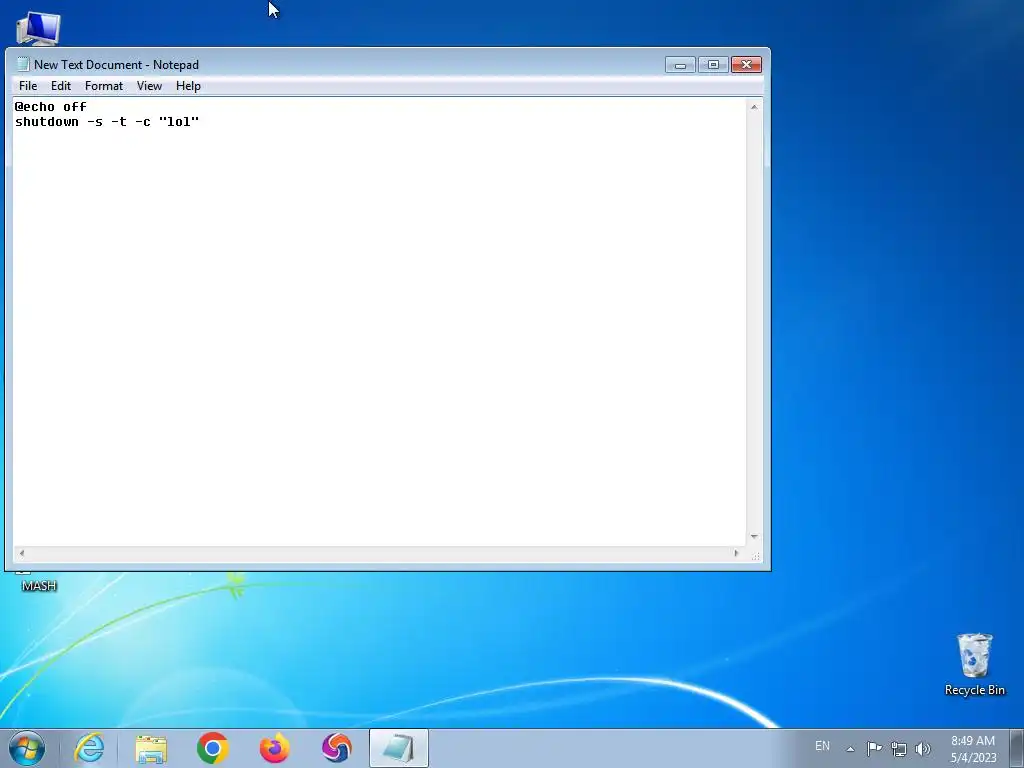Screen dimensions: 1024x768
Task: Click the horizontal scrollbar left arrow
Action: click(22, 553)
